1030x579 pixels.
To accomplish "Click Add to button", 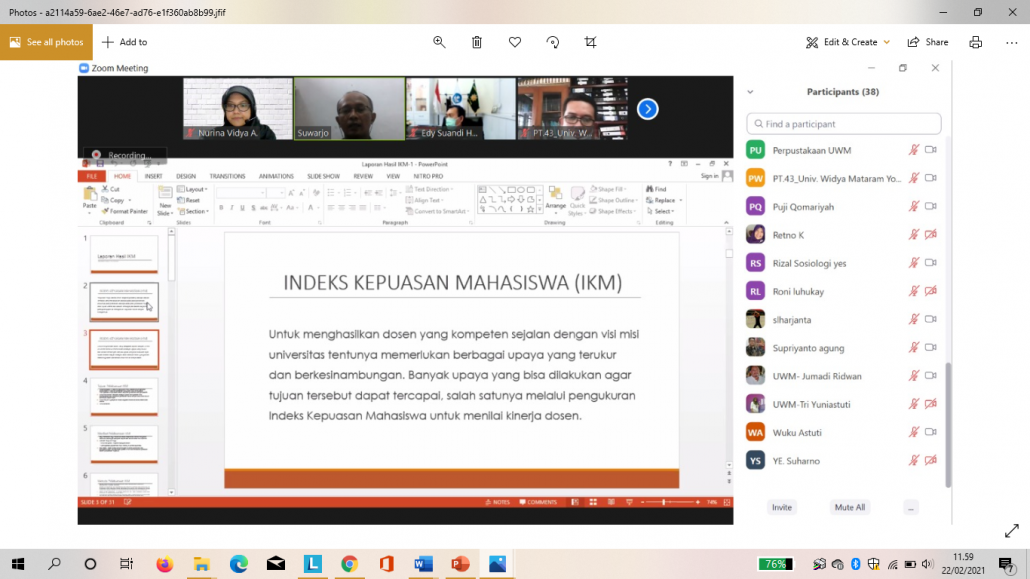I will [x=125, y=42].
